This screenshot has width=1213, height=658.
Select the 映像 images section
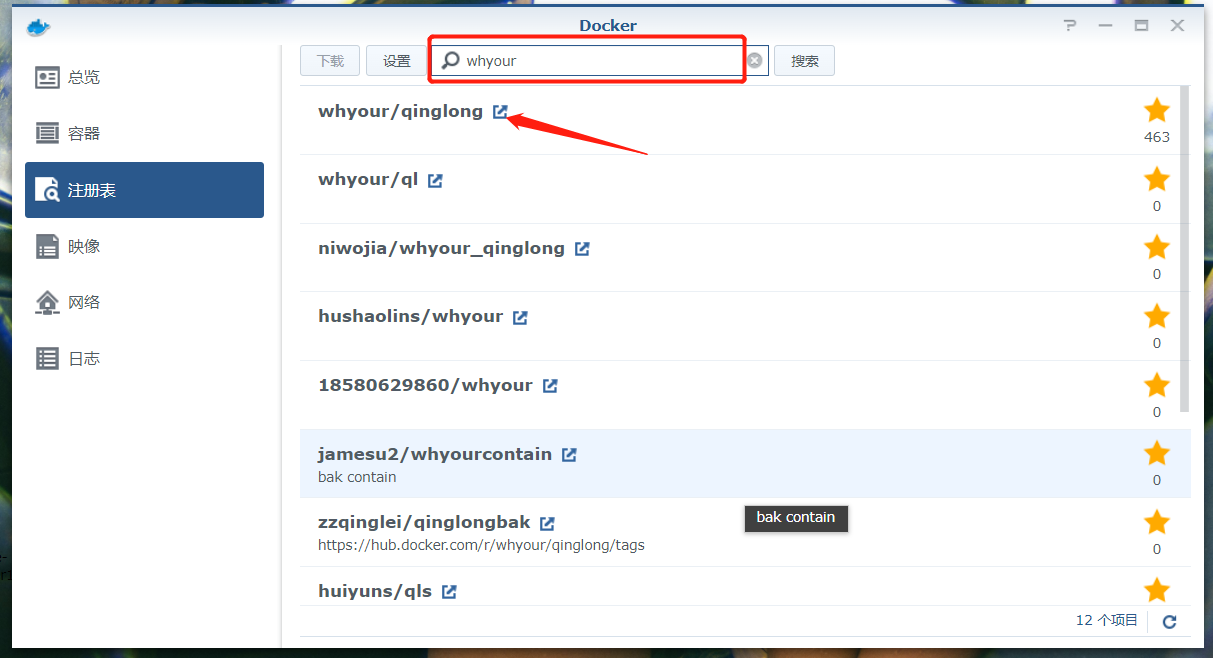85,245
